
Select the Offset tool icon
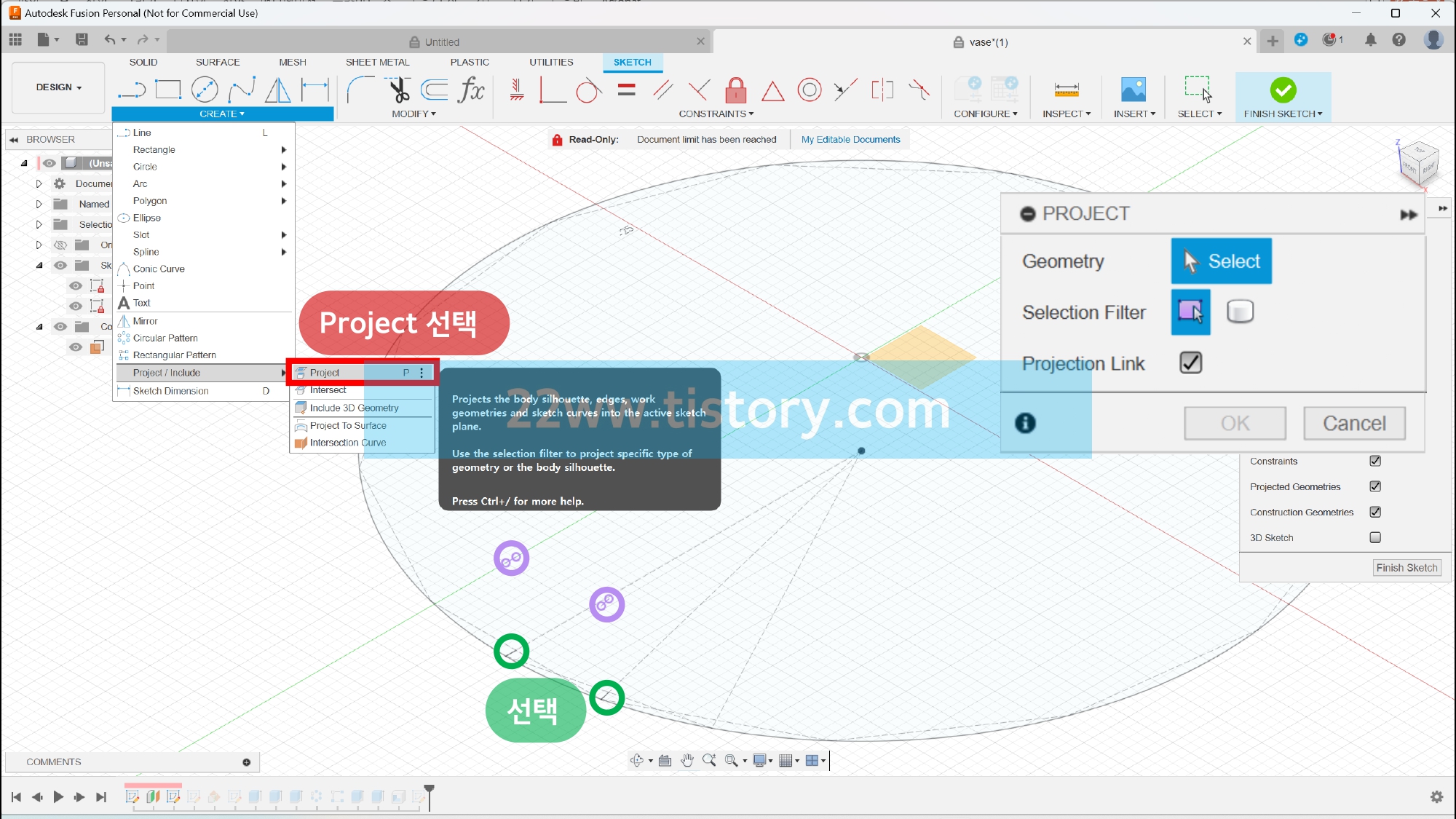(435, 90)
